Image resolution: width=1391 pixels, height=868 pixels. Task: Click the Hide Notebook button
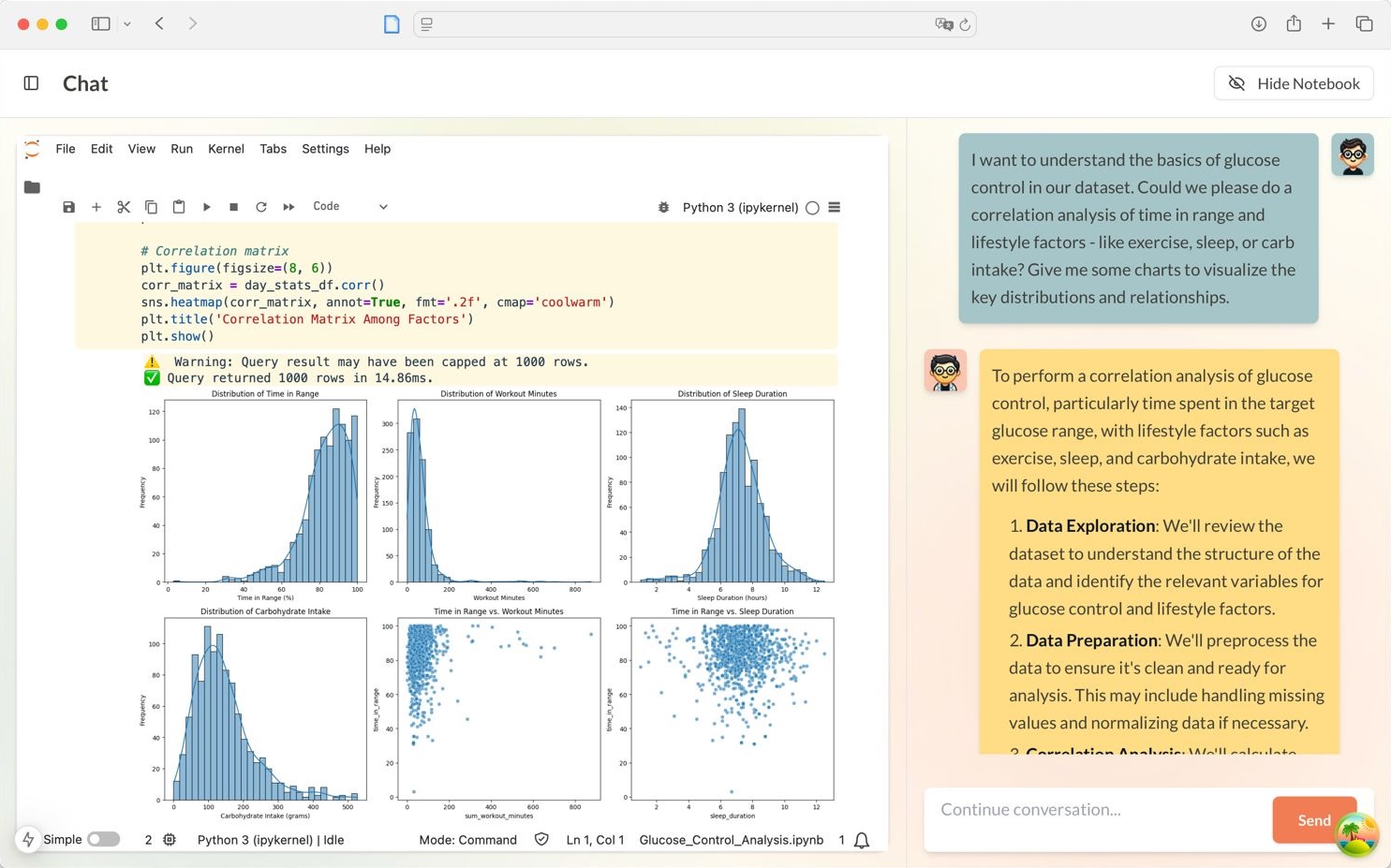pyautogui.click(x=1294, y=83)
